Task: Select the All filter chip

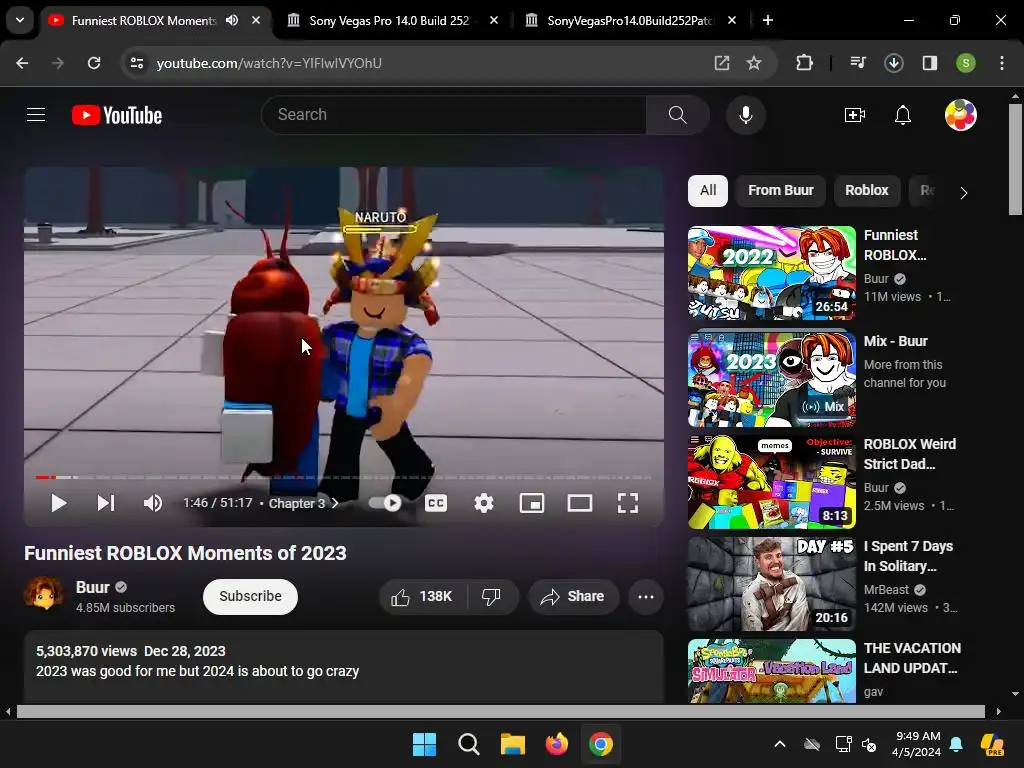Action: pyautogui.click(x=708, y=190)
